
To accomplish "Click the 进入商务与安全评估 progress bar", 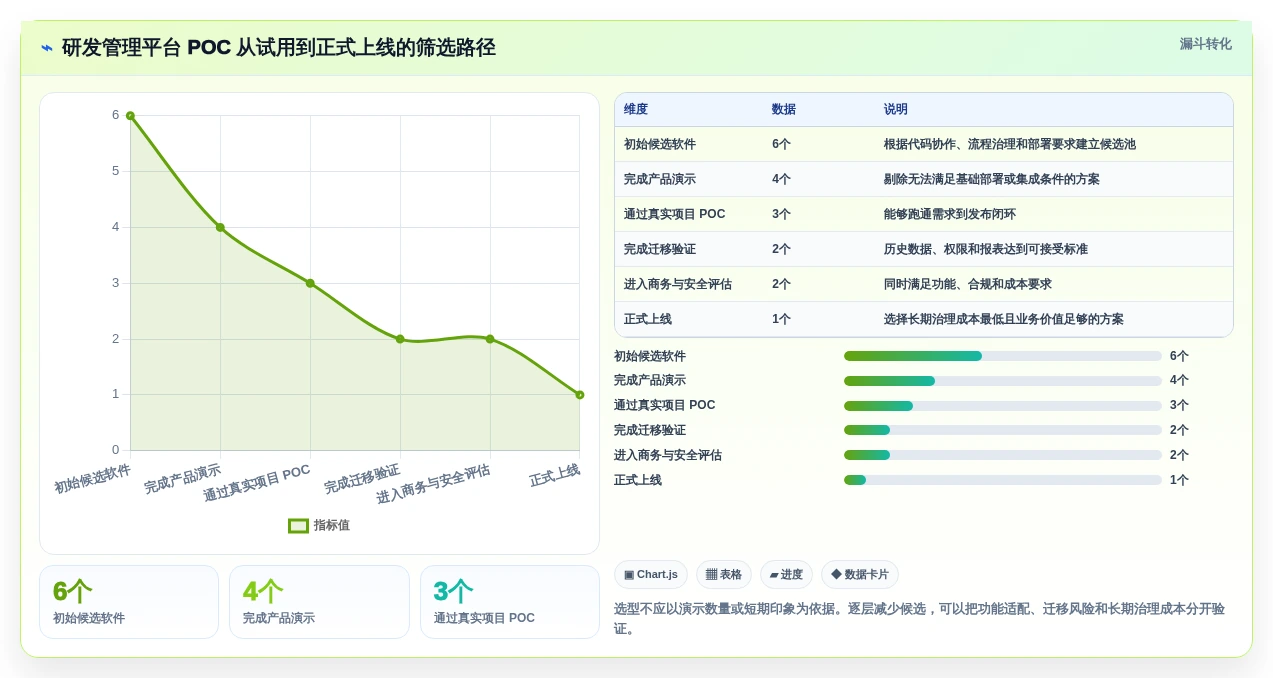I will [1003, 455].
